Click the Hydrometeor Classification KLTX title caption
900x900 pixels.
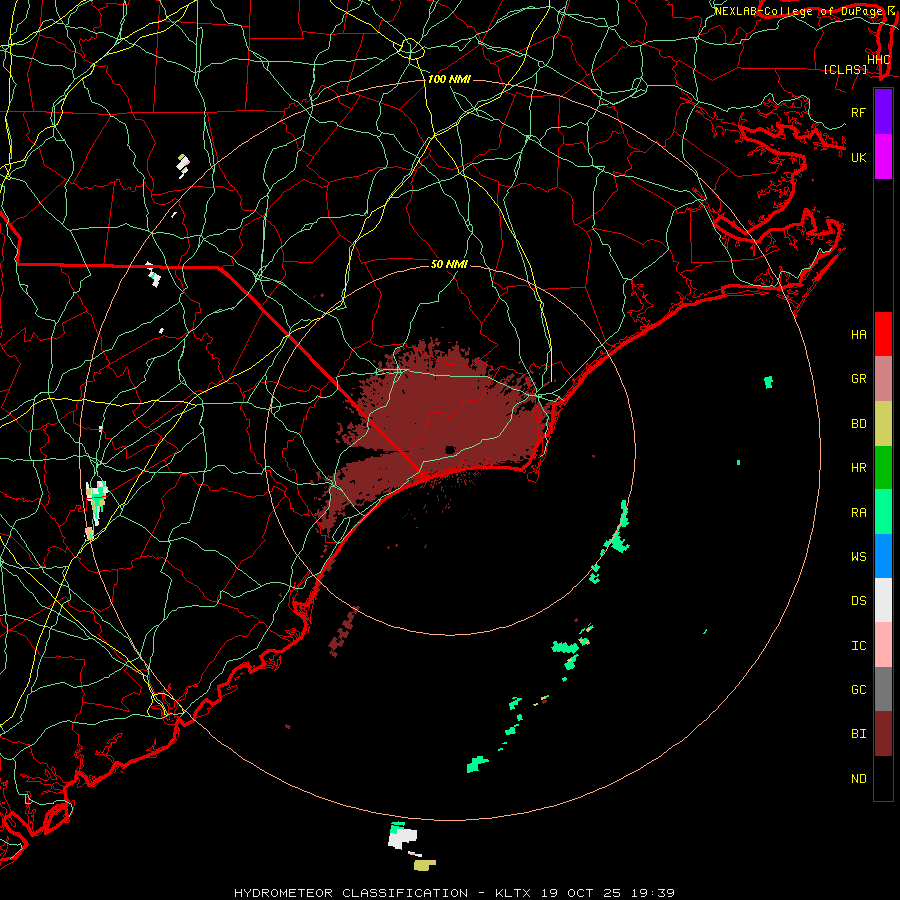[x=454, y=893]
